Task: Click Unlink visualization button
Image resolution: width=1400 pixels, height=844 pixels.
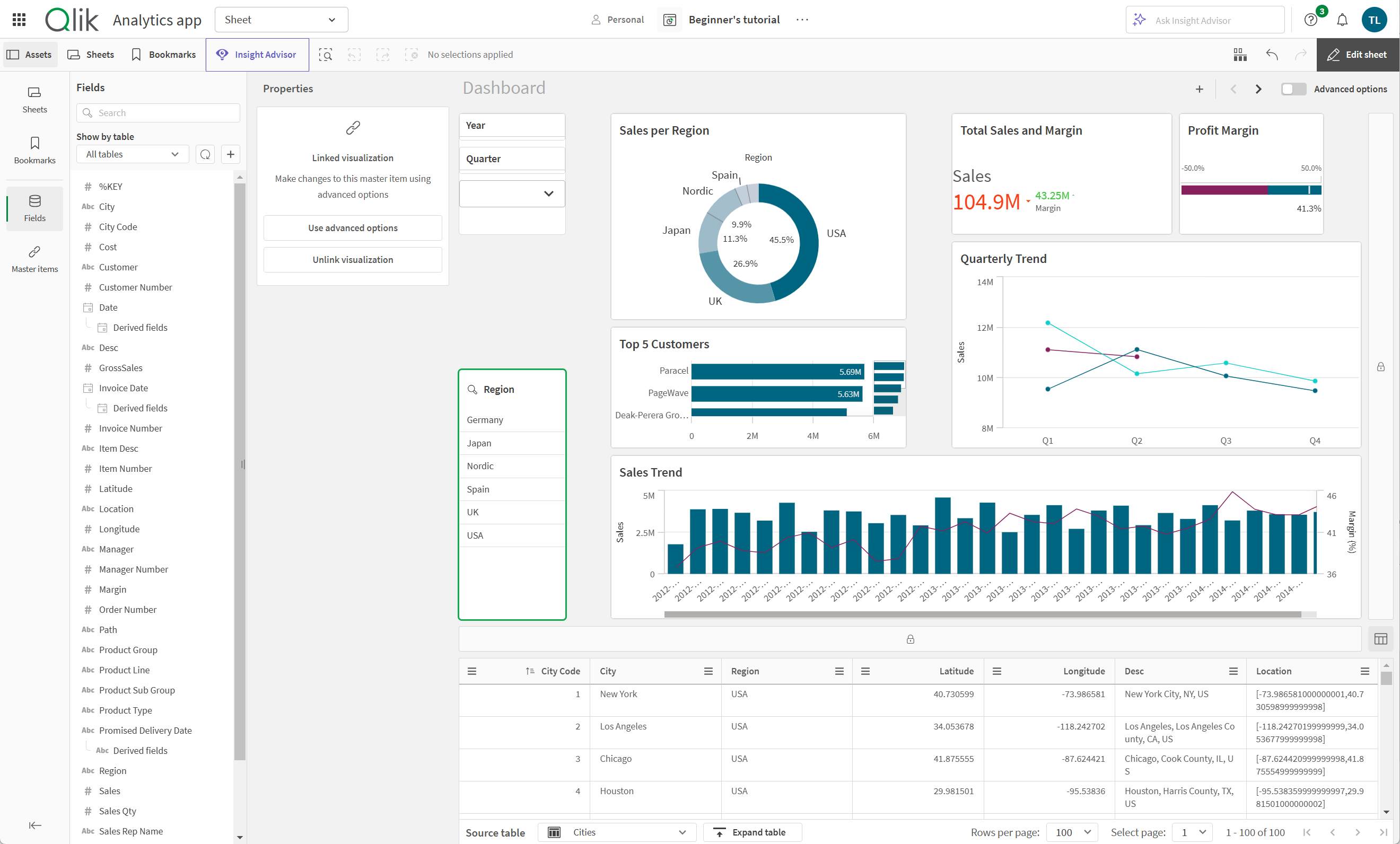Action: click(x=352, y=259)
